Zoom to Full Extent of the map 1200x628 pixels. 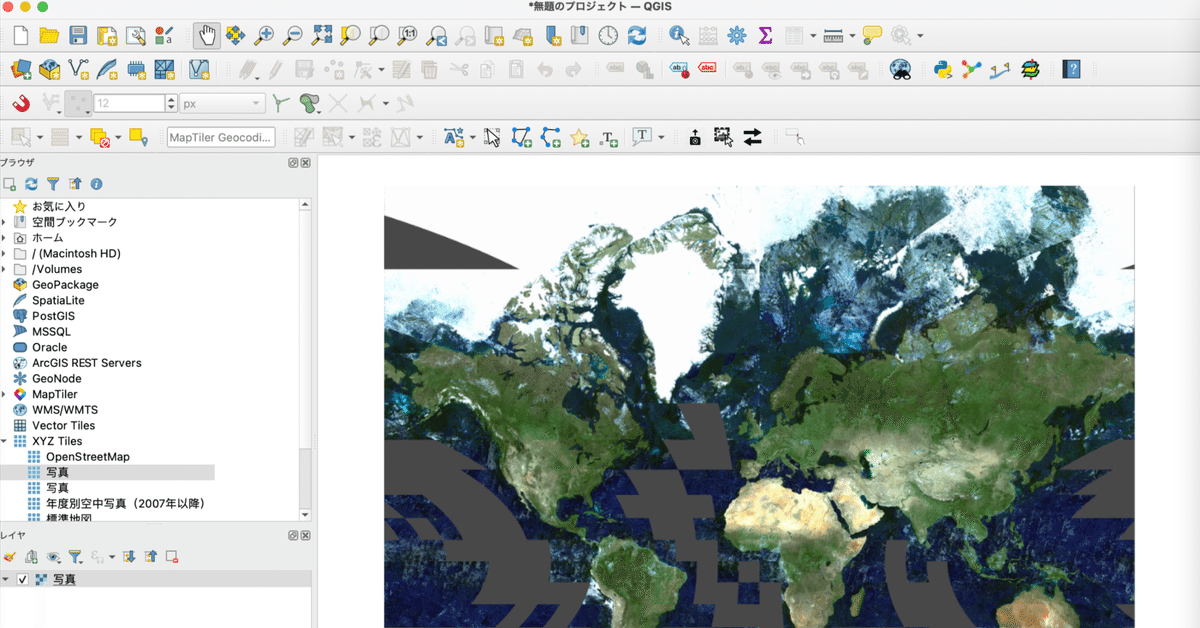tap(322, 35)
